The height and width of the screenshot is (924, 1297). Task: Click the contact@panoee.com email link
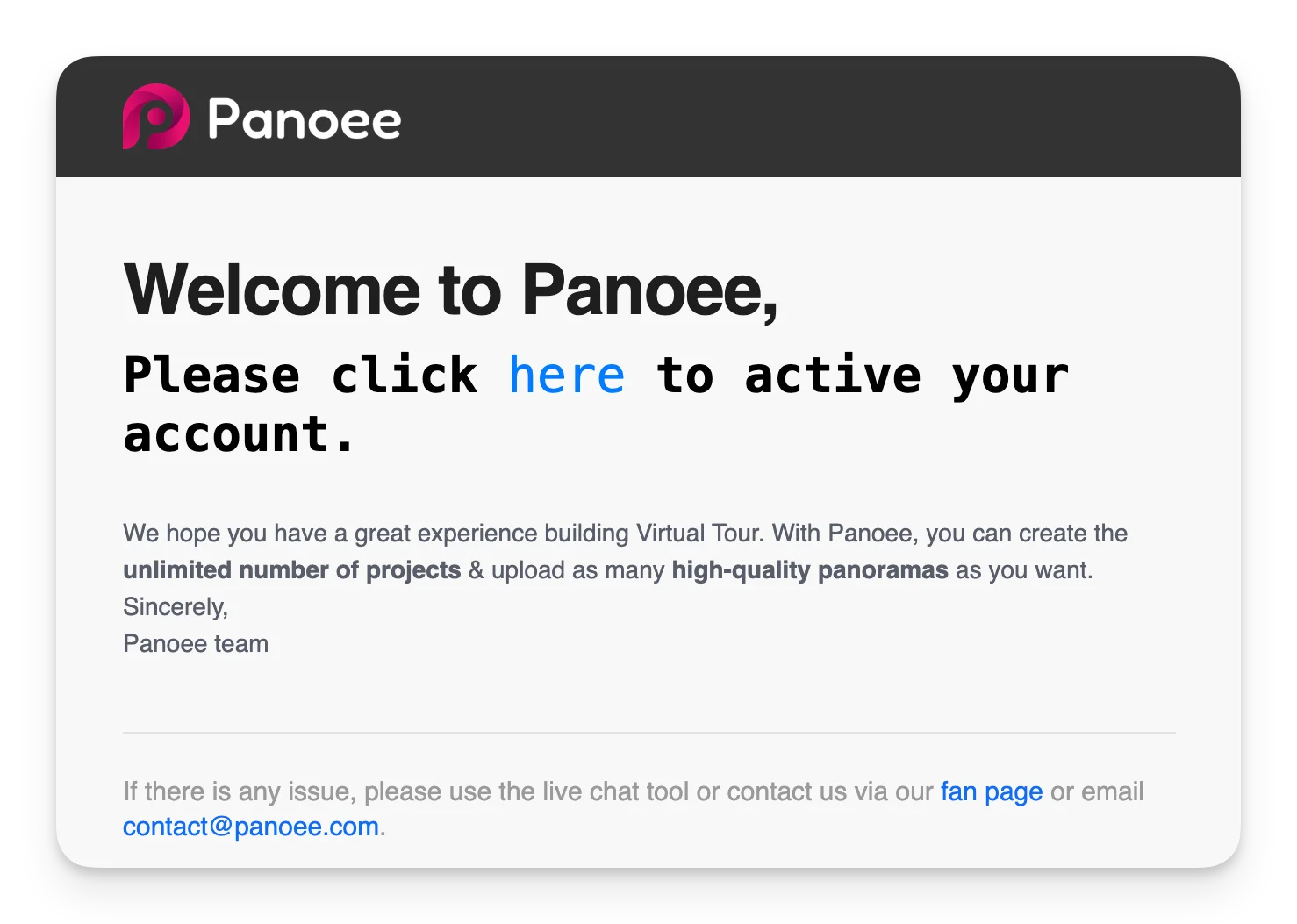pyautogui.click(x=251, y=827)
